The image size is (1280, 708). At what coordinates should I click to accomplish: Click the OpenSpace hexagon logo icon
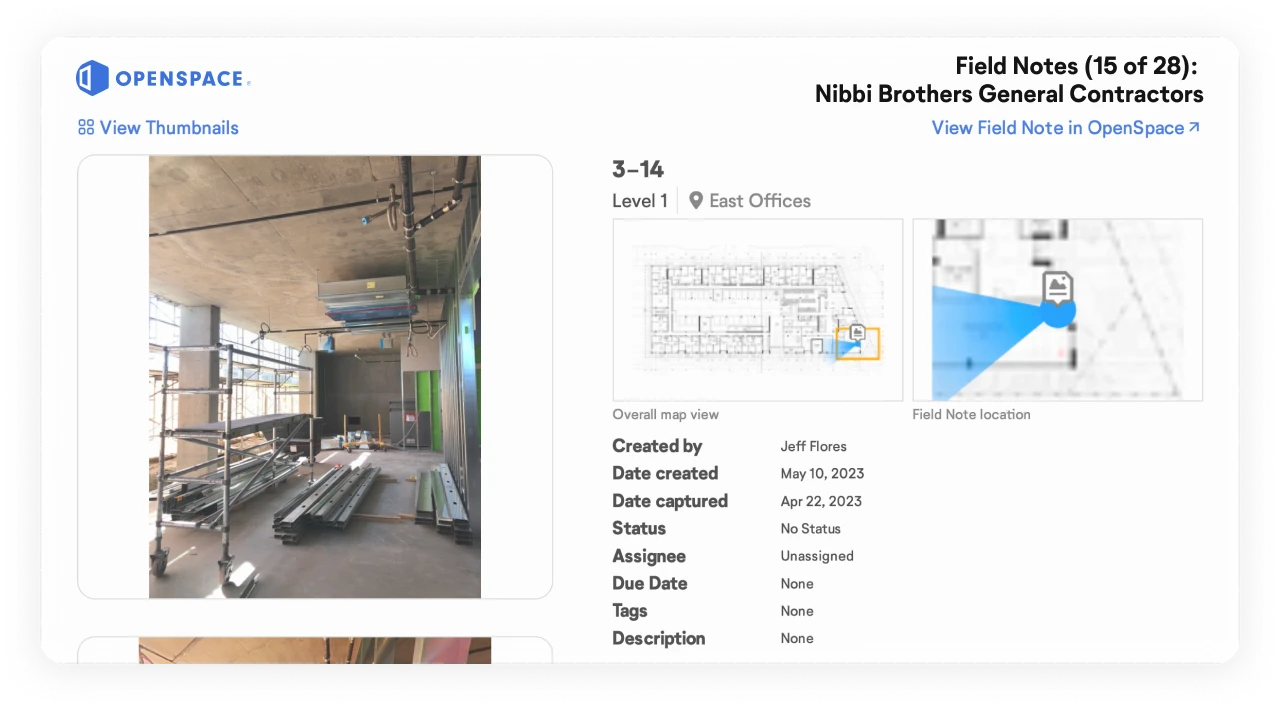click(x=92, y=78)
